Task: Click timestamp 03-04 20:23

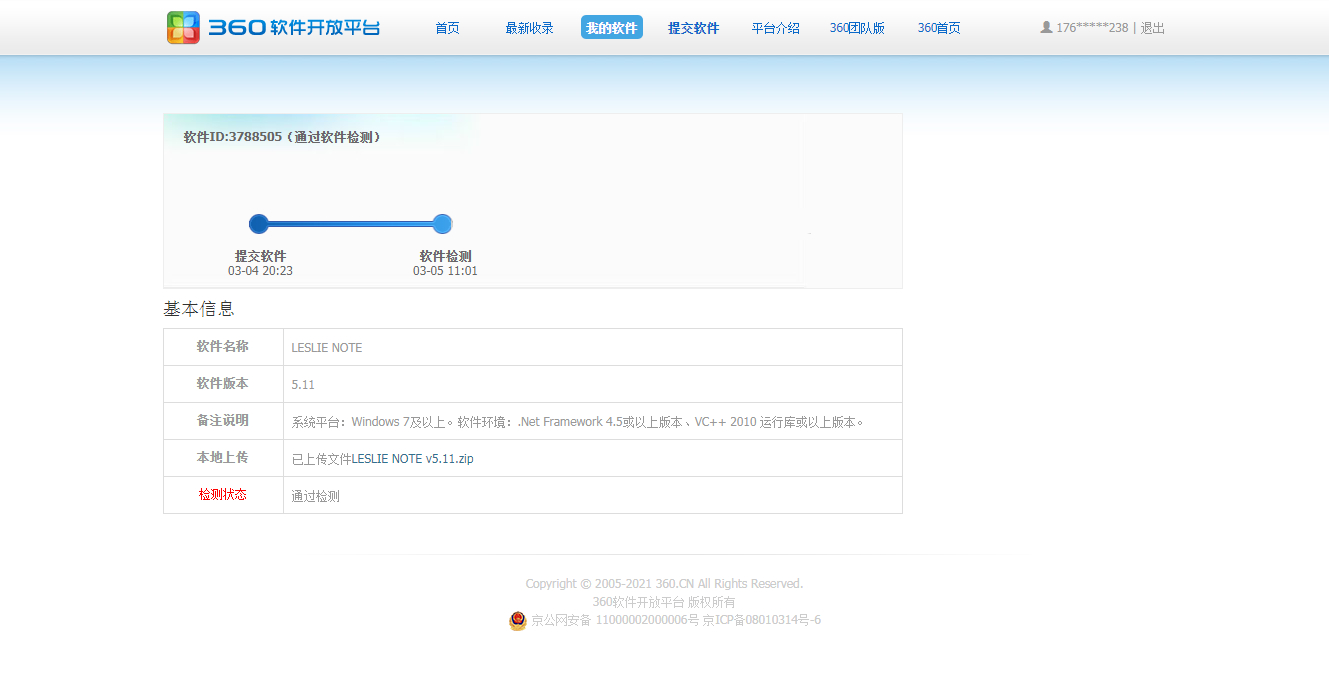Action: pos(260,271)
